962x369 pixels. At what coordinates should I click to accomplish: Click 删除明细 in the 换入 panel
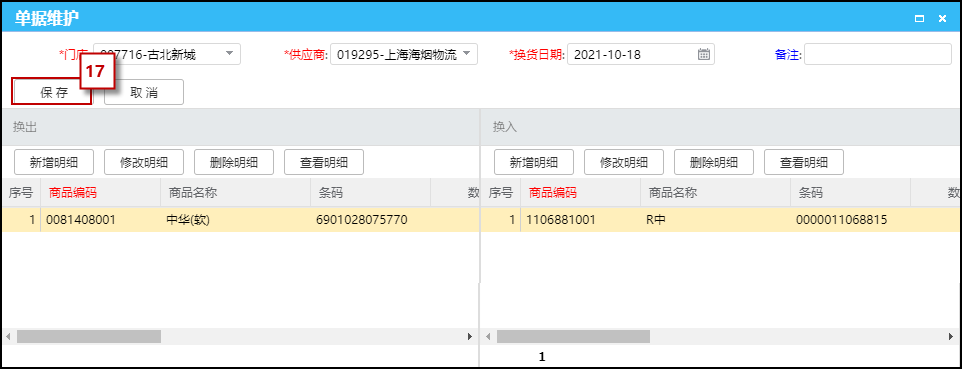click(x=714, y=162)
